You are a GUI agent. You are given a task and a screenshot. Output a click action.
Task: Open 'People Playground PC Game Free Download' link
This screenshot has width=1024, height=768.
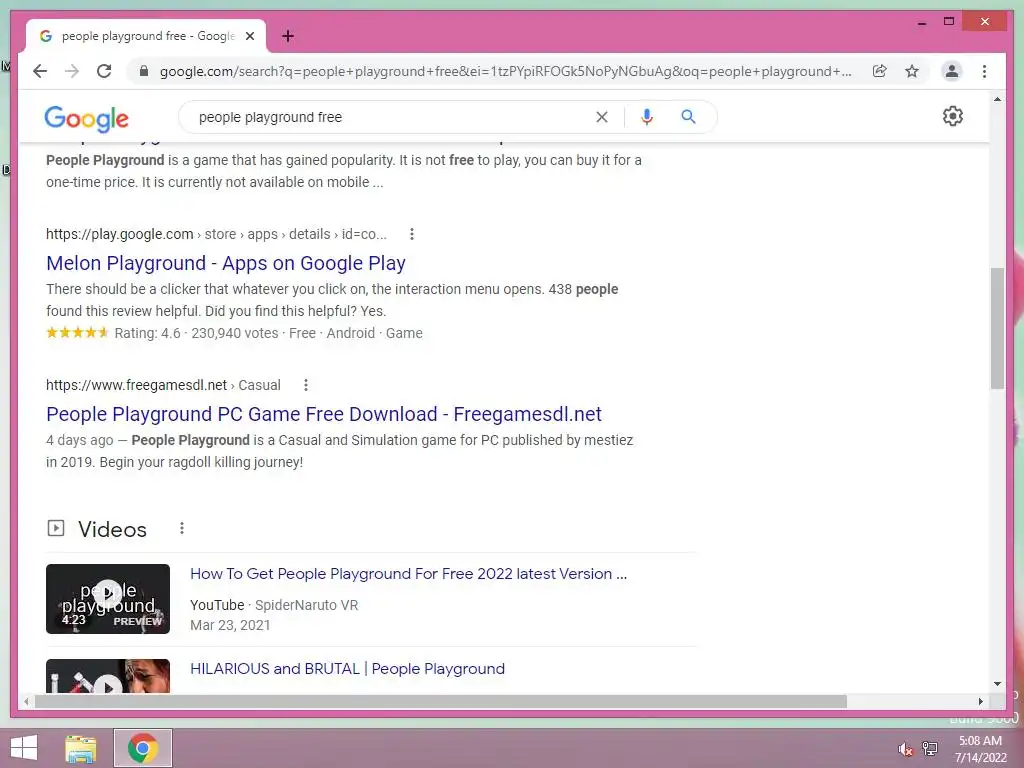click(324, 414)
